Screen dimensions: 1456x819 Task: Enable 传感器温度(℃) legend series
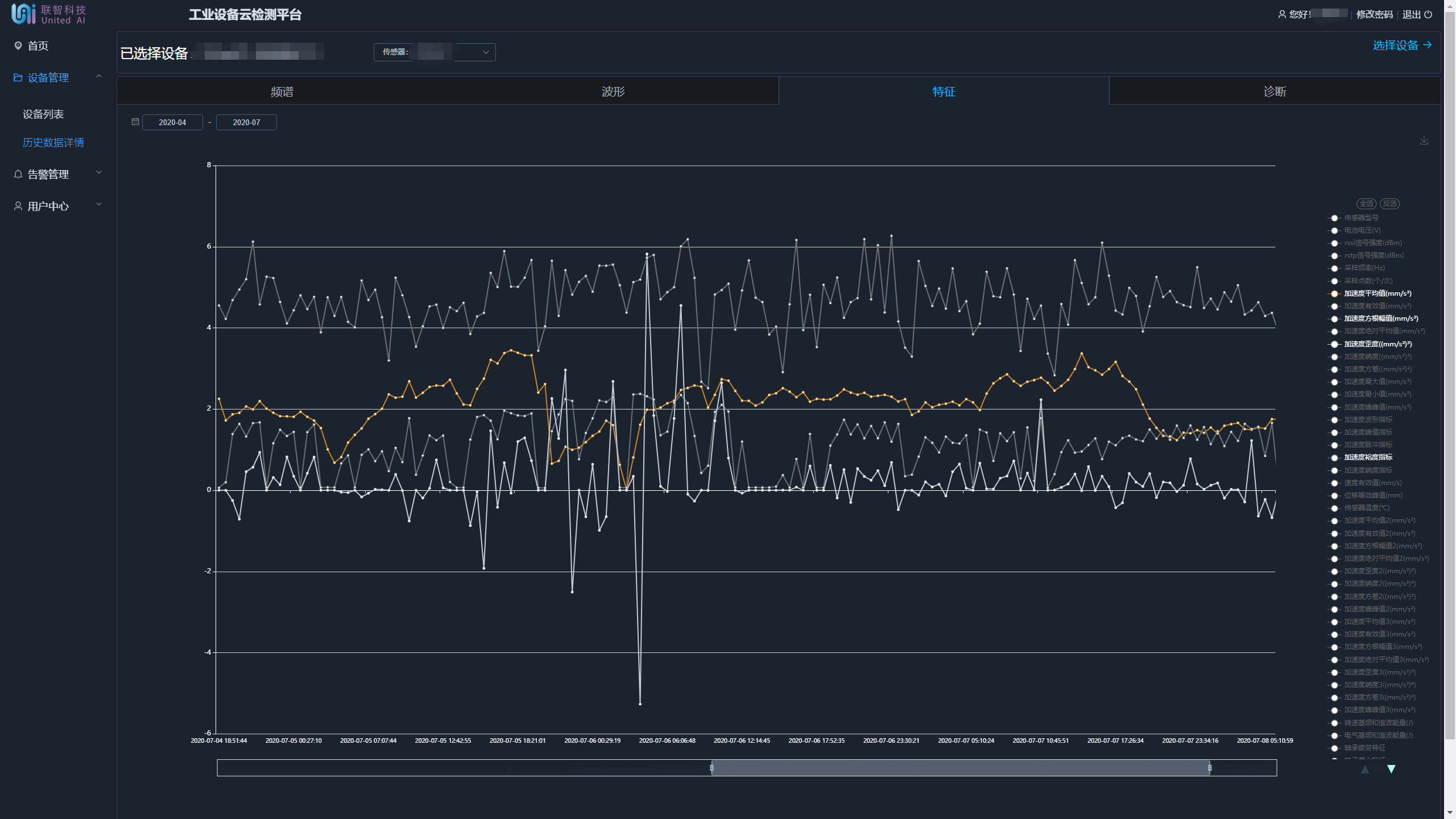(1366, 508)
